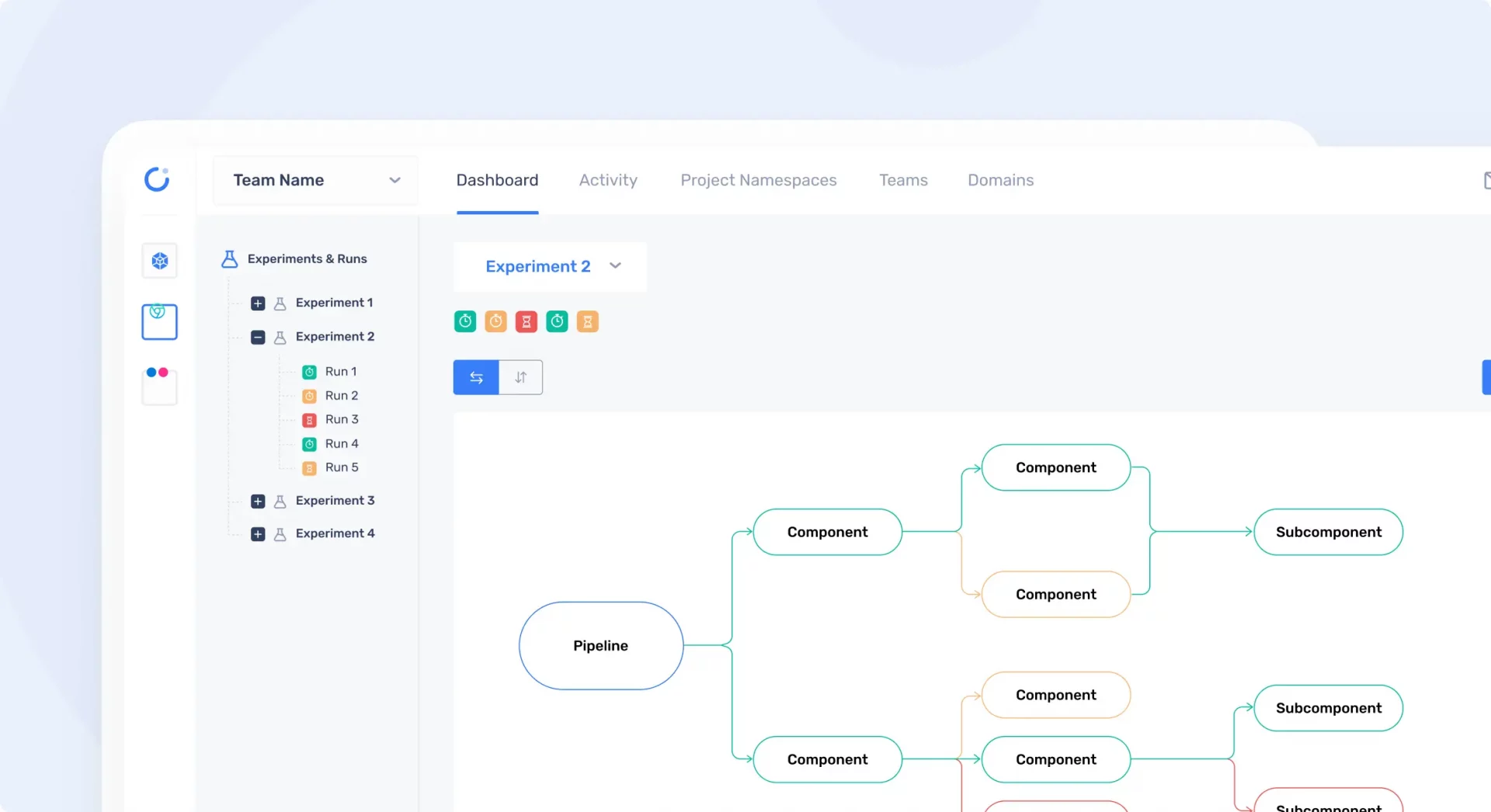The width and height of the screenshot is (1491, 812).
Task: Click the browser panel icon in the sidebar
Action: coord(158,321)
